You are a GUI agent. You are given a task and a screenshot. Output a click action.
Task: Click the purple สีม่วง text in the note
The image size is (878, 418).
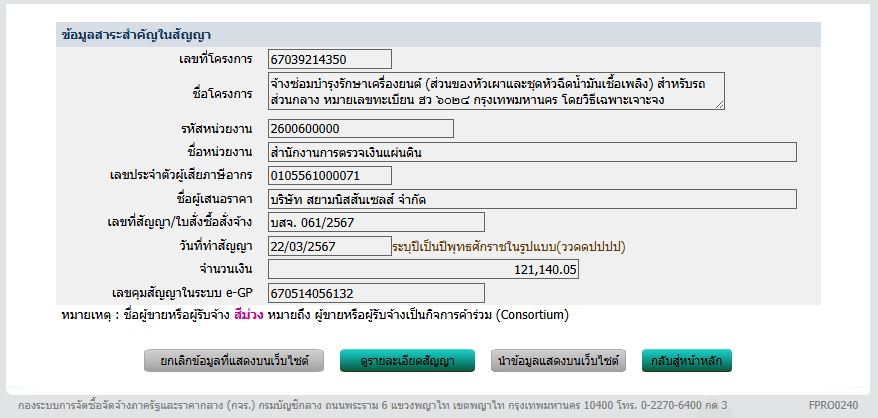point(249,315)
